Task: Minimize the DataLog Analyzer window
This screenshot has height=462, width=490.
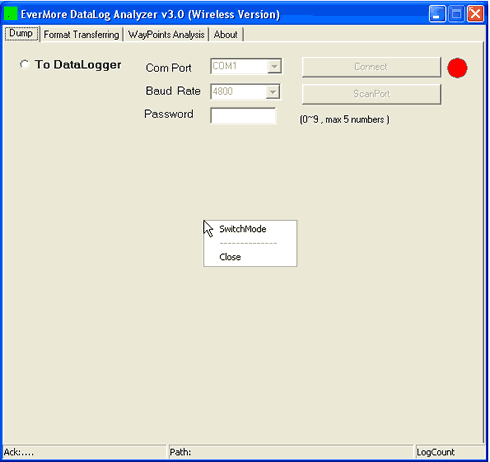Action: click(x=437, y=14)
